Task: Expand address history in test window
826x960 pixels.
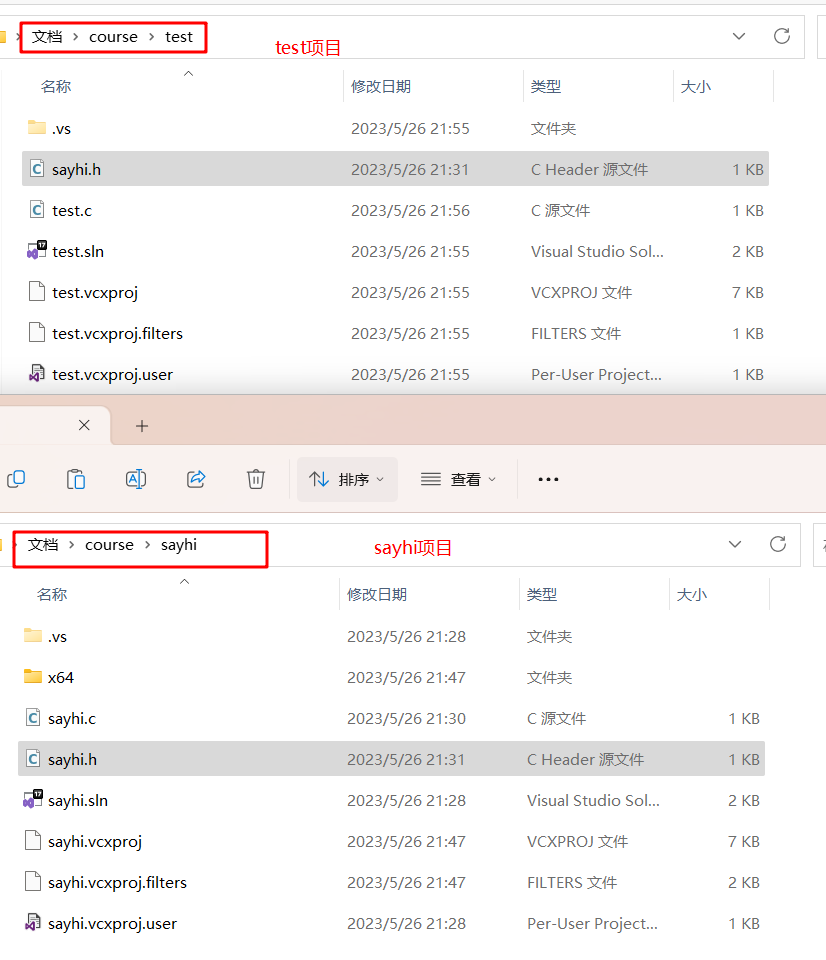Action: pos(739,36)
